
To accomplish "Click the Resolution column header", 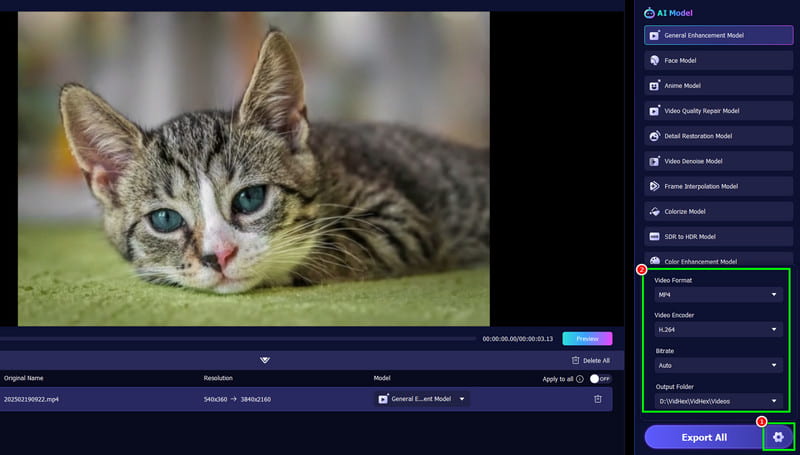I will point(218,378).
